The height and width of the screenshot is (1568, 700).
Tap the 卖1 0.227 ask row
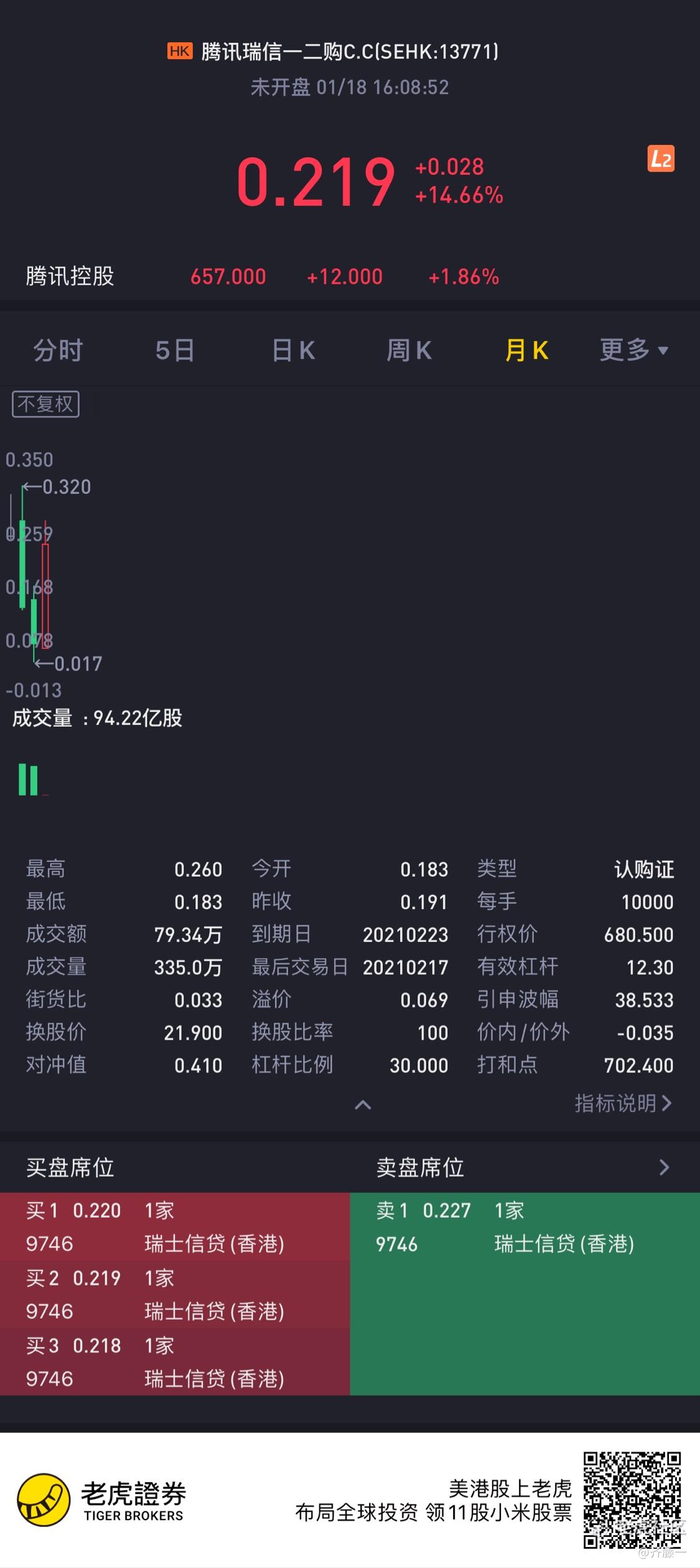525,1226
